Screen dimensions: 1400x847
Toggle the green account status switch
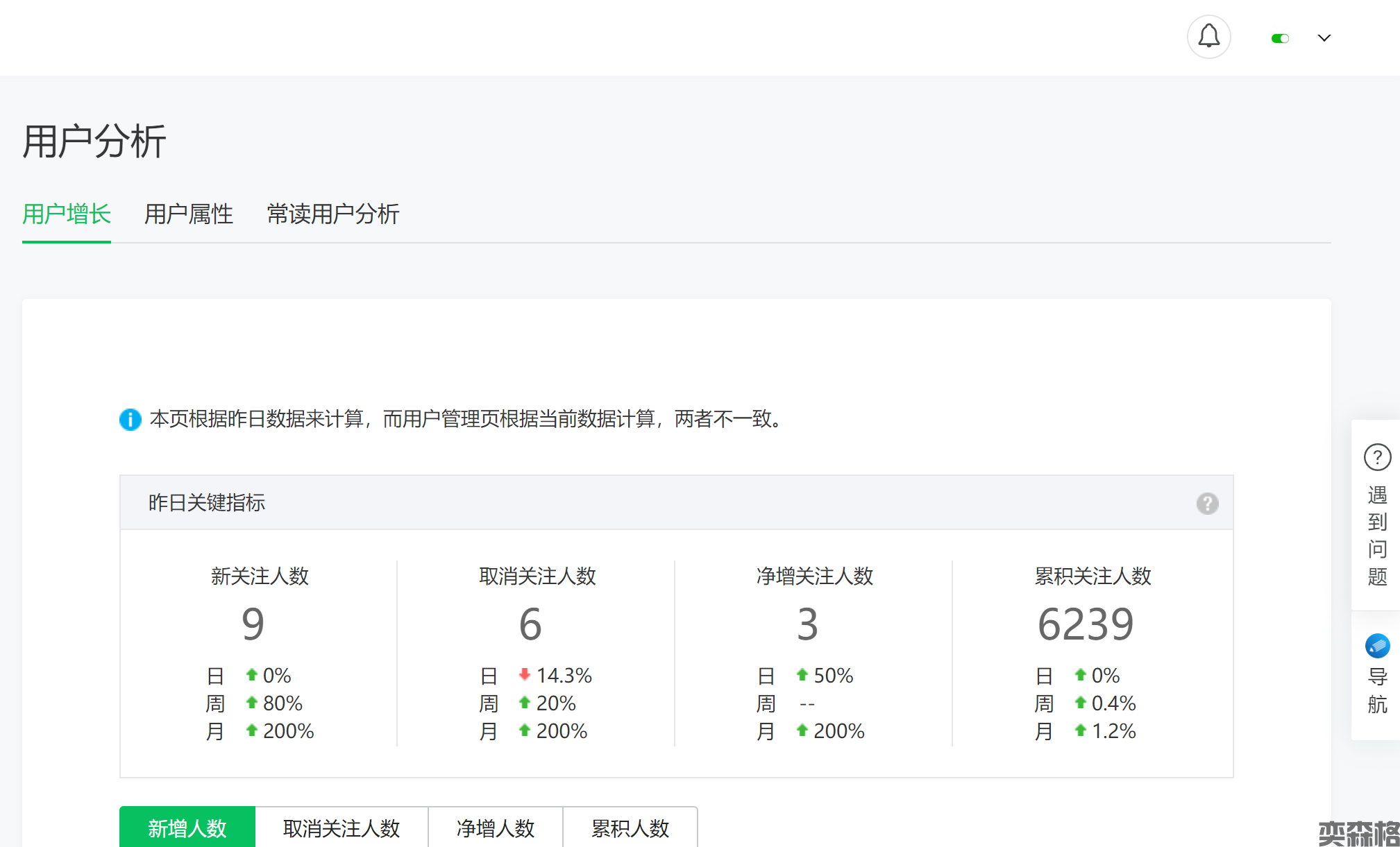[x=1280, y=38]
